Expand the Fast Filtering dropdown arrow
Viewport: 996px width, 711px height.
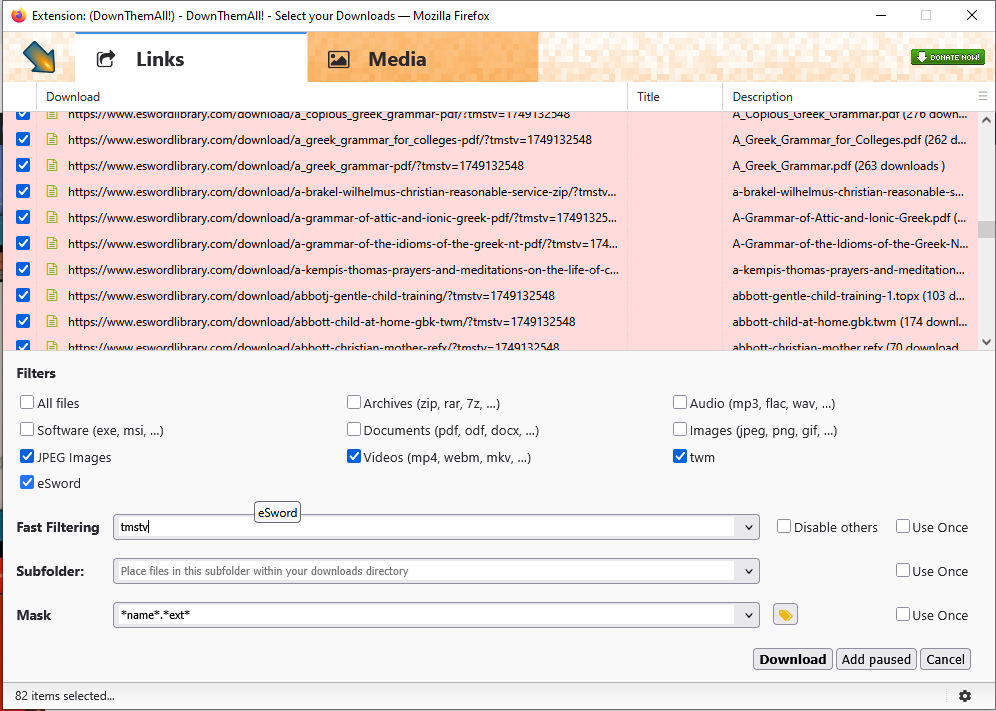(x=748, y=527)
